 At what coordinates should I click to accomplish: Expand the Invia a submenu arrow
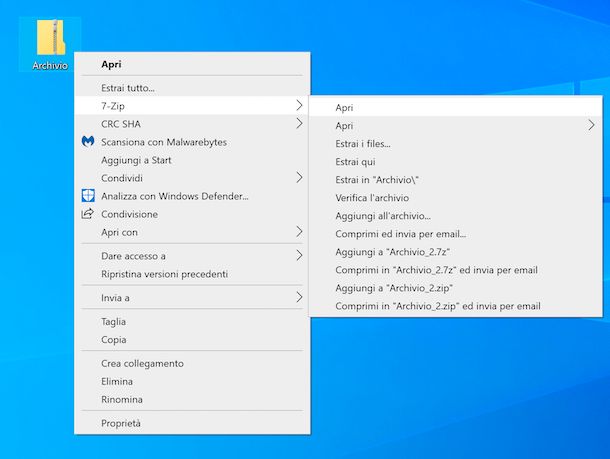pos(299,297)
